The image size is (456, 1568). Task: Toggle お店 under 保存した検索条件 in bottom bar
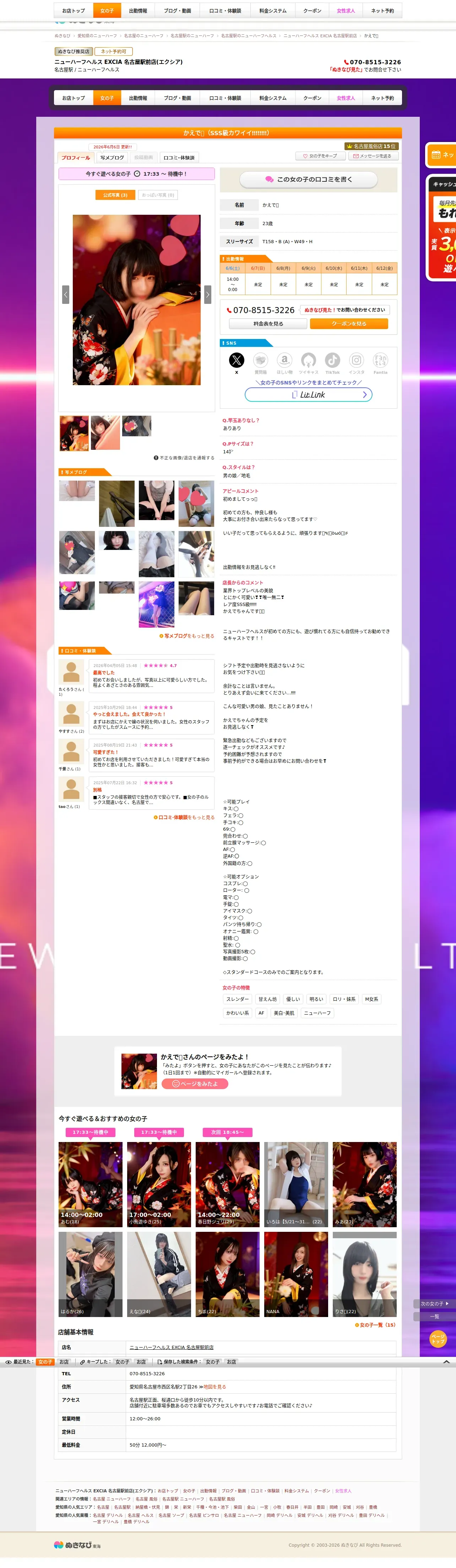pyautogui.click(x=231, y=1362)
